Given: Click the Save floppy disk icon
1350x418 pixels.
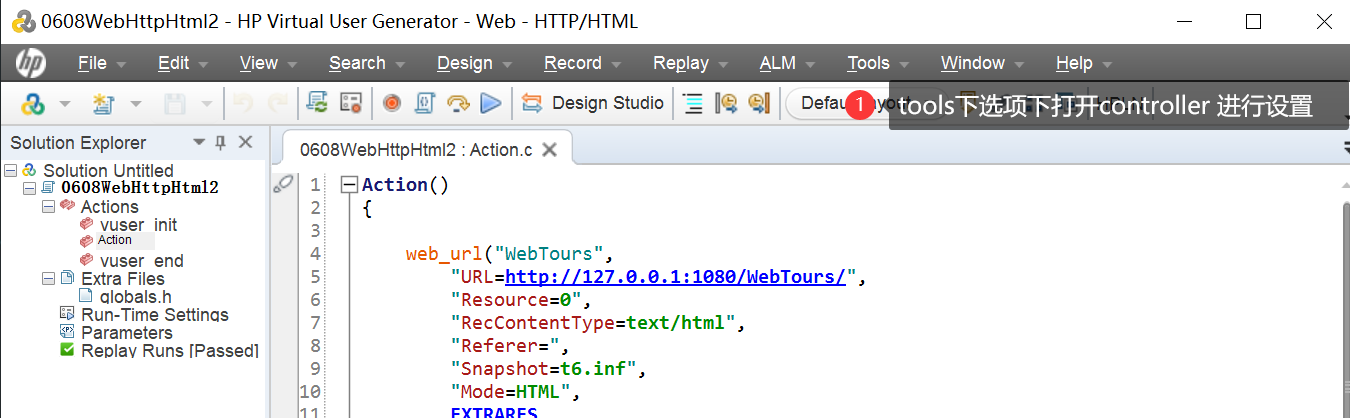Looking at the screenshot, I should point(175,103).
